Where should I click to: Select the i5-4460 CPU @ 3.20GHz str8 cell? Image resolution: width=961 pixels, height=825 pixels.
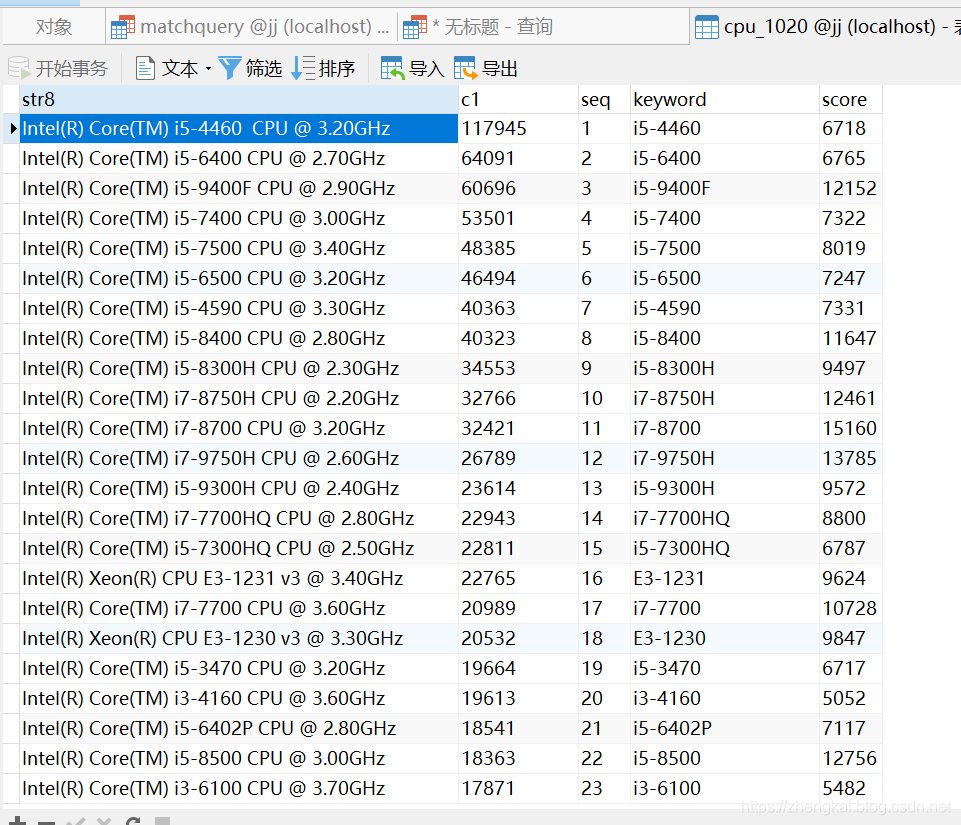239,129
